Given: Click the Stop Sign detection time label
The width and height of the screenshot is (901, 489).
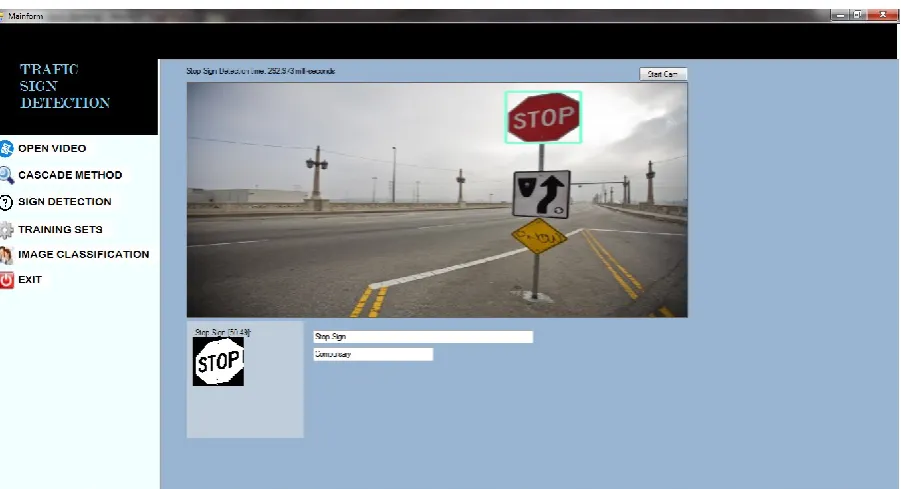Looking at the screenshot, I should (x=260, y=71).
